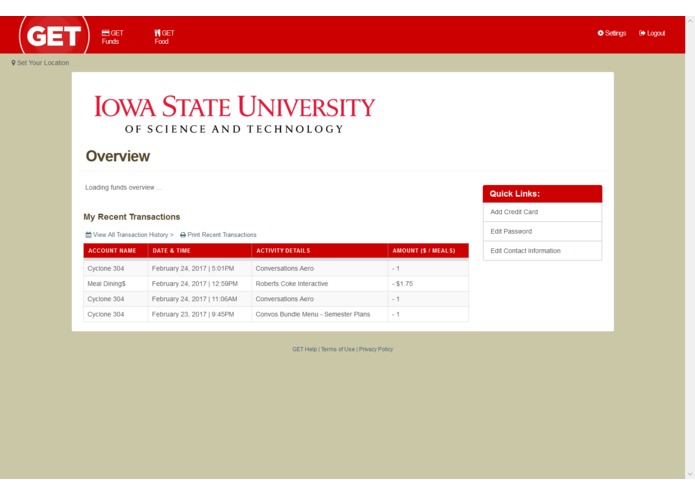The height and width of the screenshot is (494, 695).
Task: Open Add Credit Card quick link
Action: point(542,212)
